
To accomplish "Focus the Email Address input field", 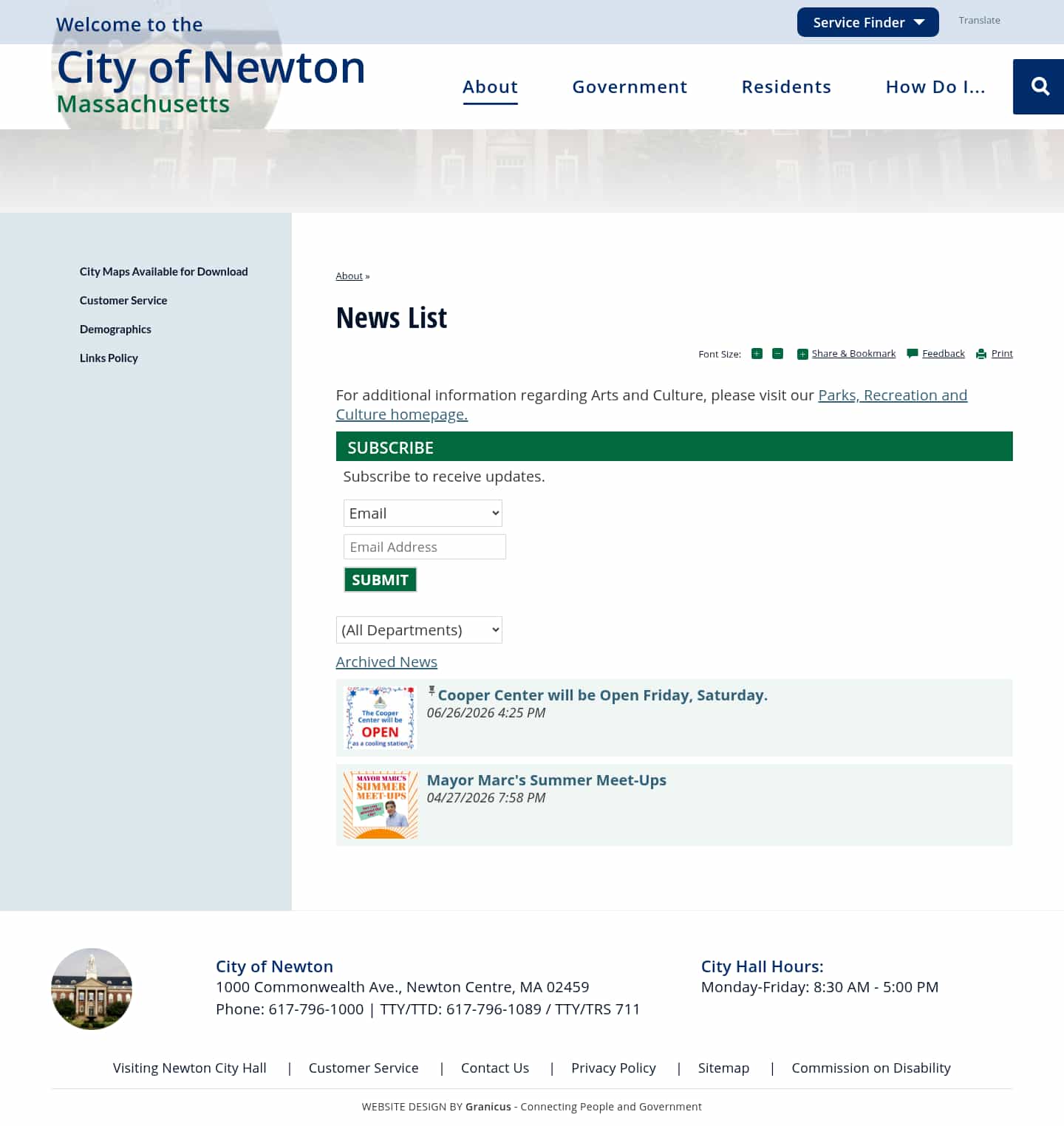I will [425, 547].
